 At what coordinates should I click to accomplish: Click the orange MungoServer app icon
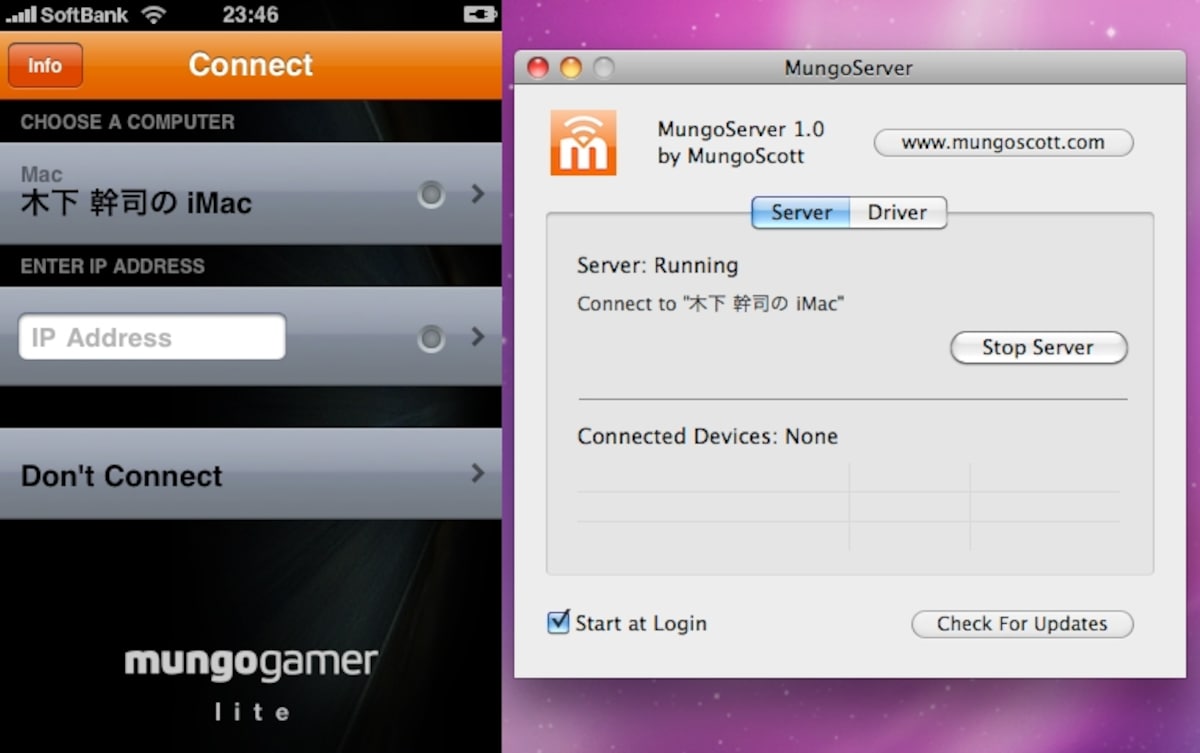pos(583,142)
